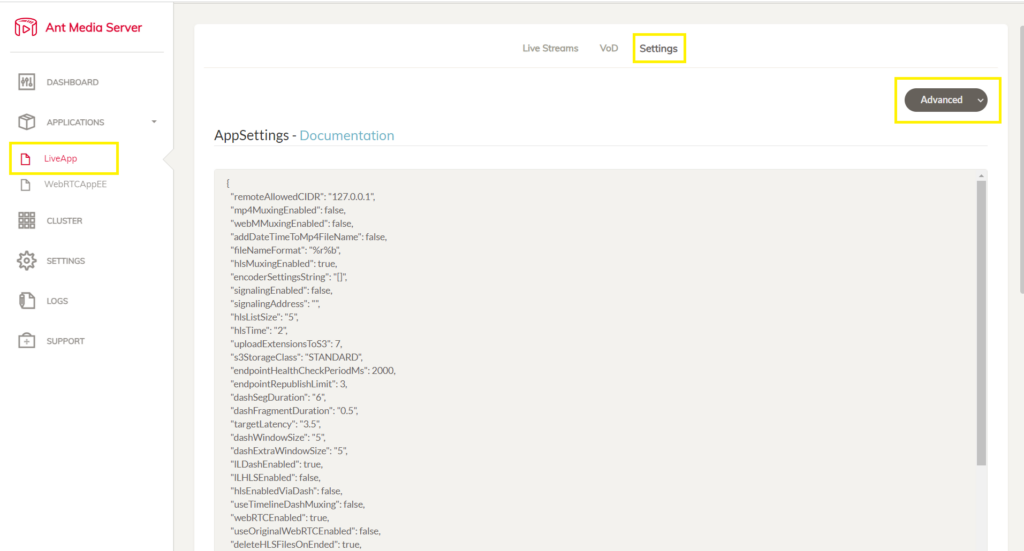
Task: Click the "fileNameFormat" line
Action: coord(286,250)
